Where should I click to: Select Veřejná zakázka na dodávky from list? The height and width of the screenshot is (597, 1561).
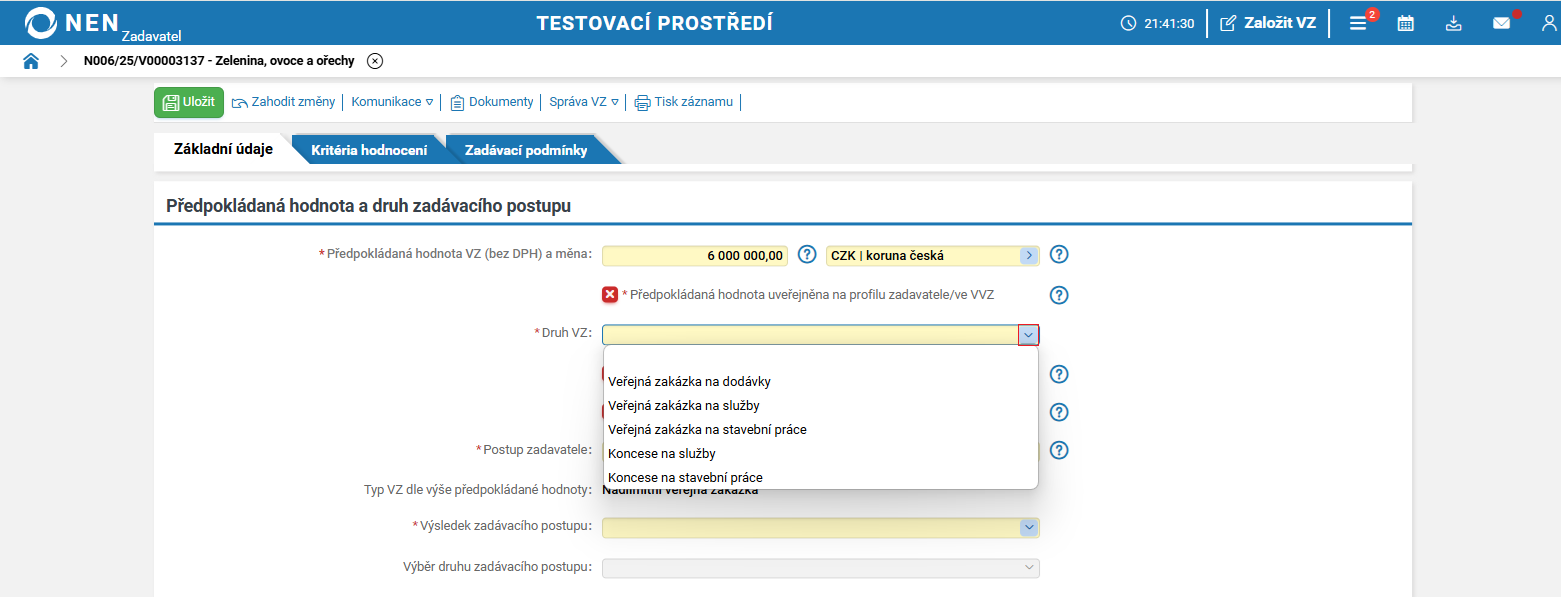[x=690, y=381]
